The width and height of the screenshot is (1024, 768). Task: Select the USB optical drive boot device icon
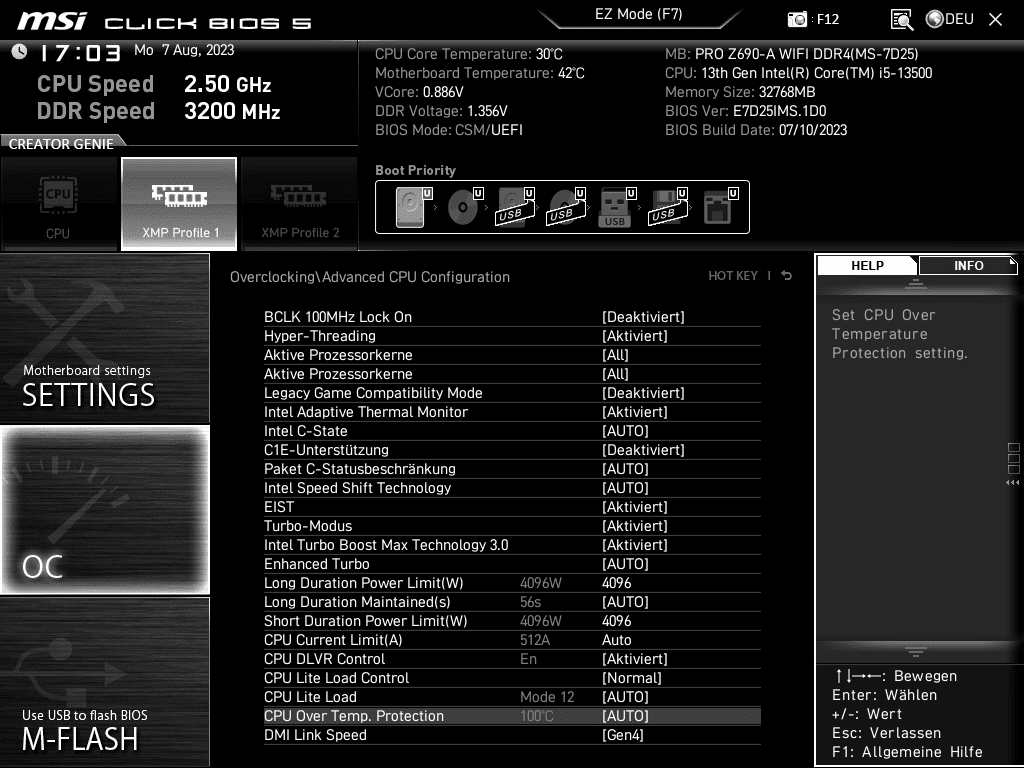click(567, 207)
